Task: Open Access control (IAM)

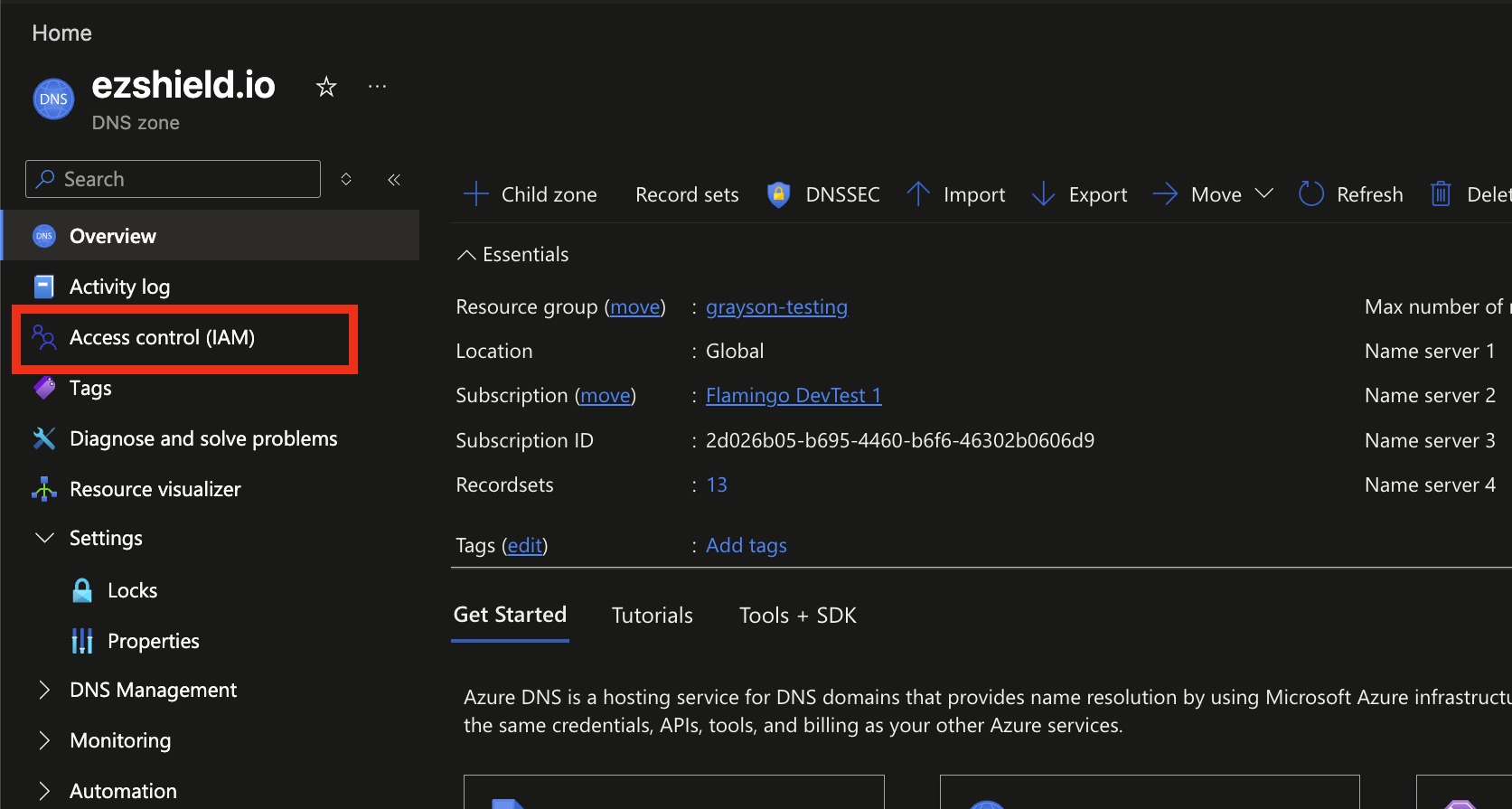Action: [162, 337]
